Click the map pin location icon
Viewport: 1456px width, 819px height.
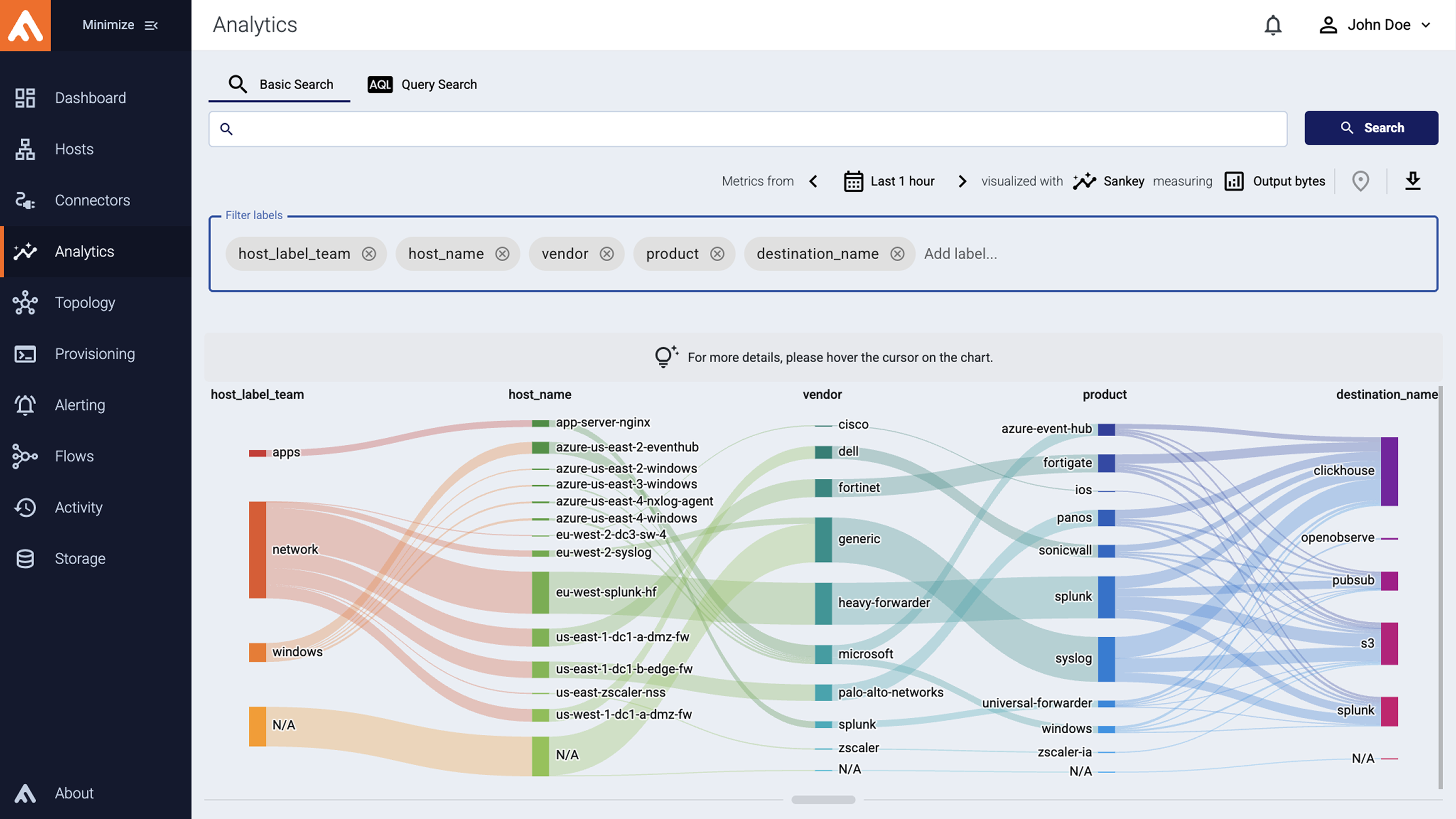(x=1360, y=181)
